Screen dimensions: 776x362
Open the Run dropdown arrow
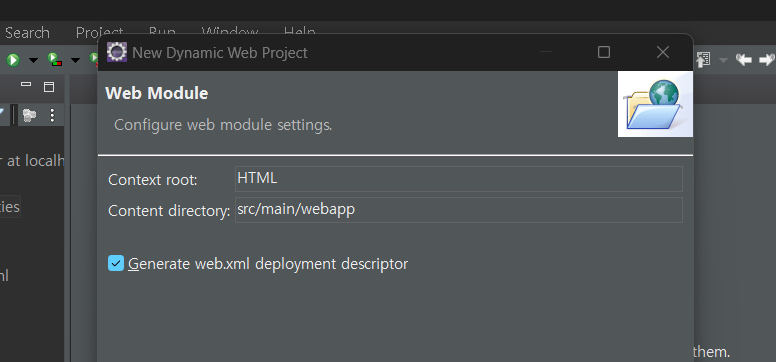[x=33, y=60]
